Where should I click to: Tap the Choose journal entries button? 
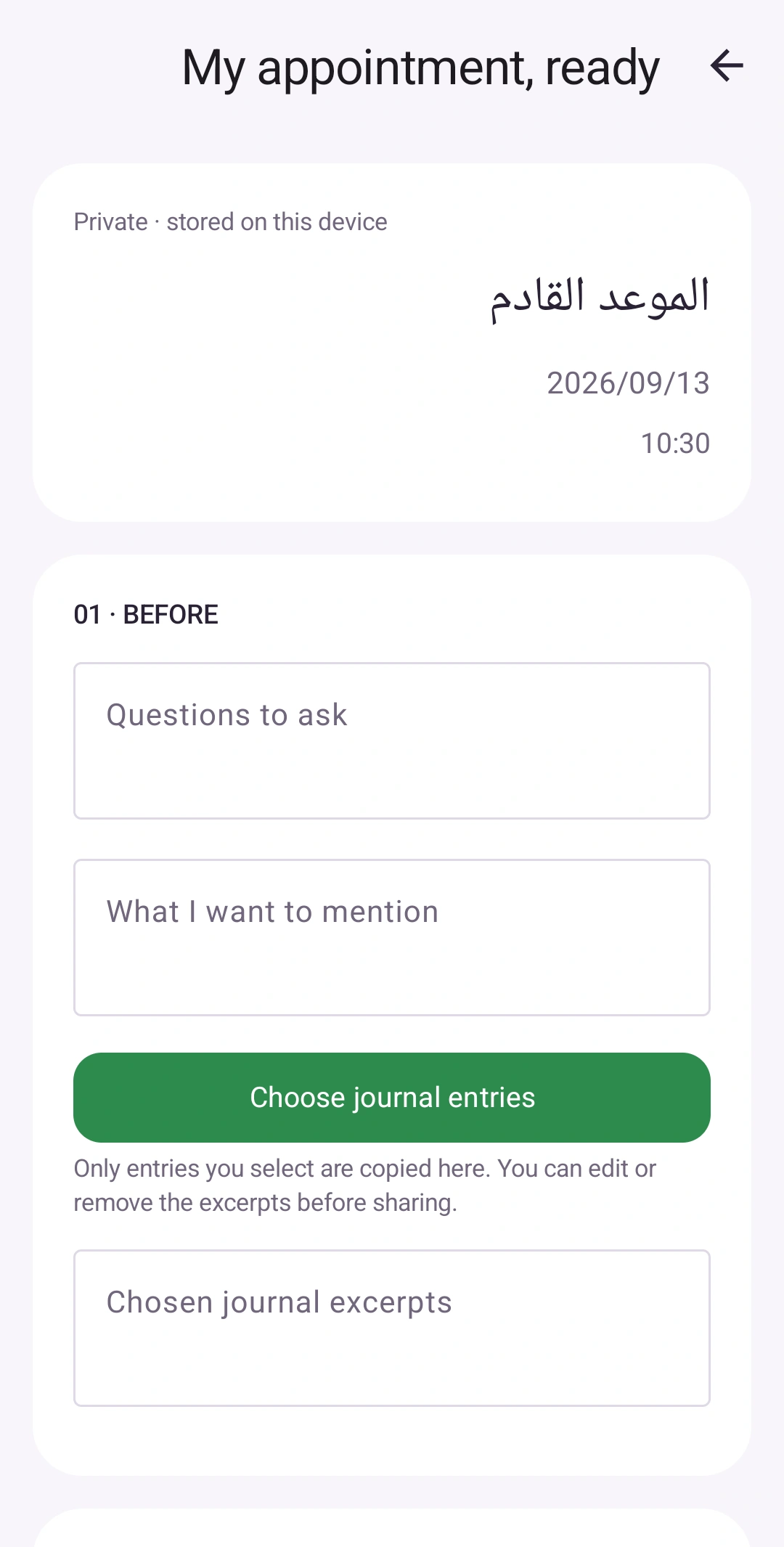(x=392, y=1097)
